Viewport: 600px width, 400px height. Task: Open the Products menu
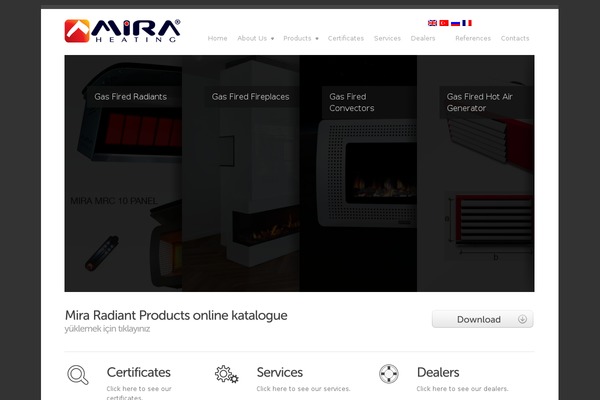click(x=297, y=38)
